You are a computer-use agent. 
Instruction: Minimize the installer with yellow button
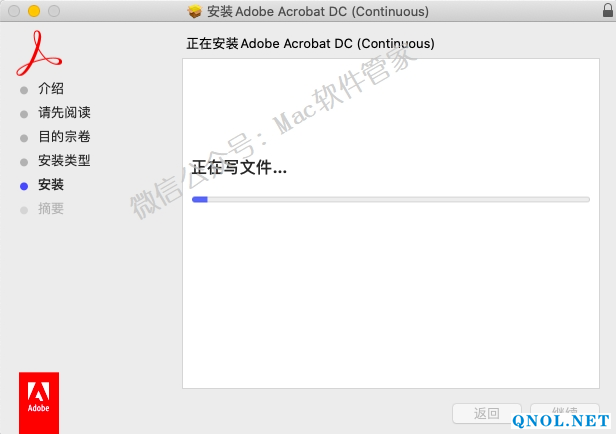coord(34,11)
